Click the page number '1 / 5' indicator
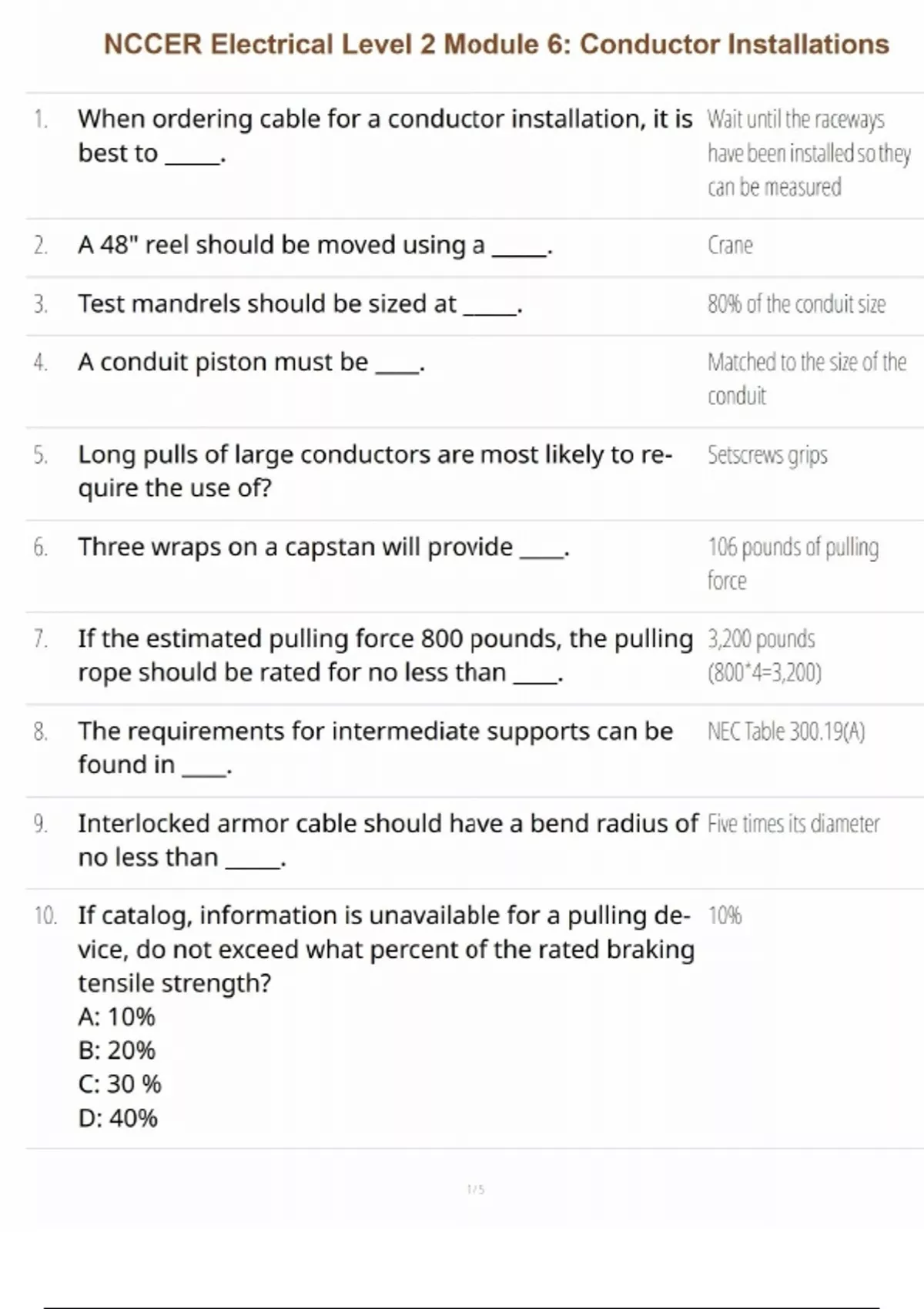The width and height of the screenshot is (924, 1309). 476,1190
